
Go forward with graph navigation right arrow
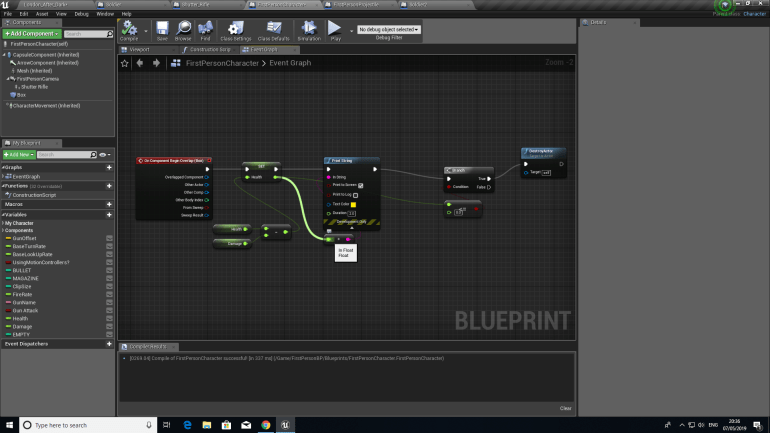pos(156,63)
